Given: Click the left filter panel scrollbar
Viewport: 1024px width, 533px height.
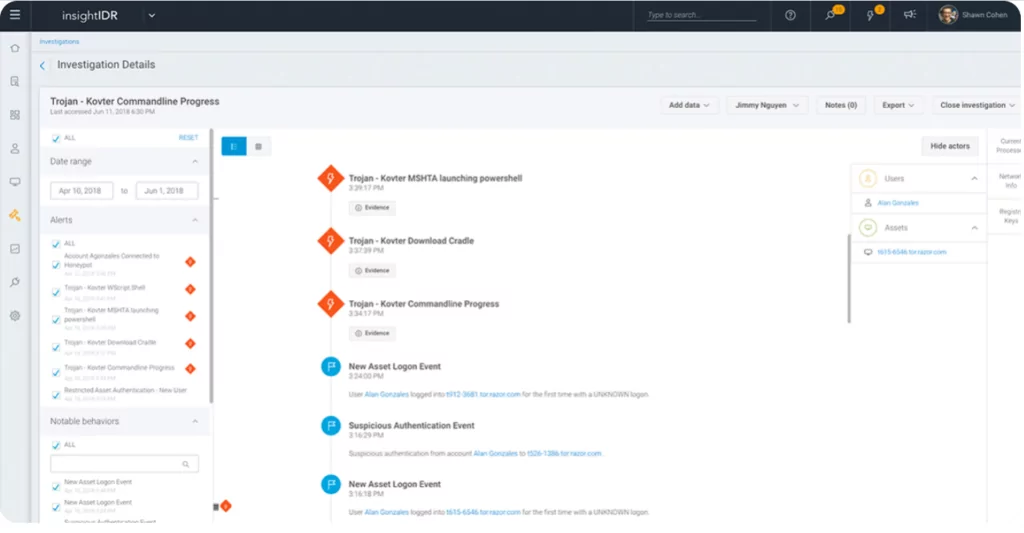Looking at the screenshot, I should coord(211,266).
